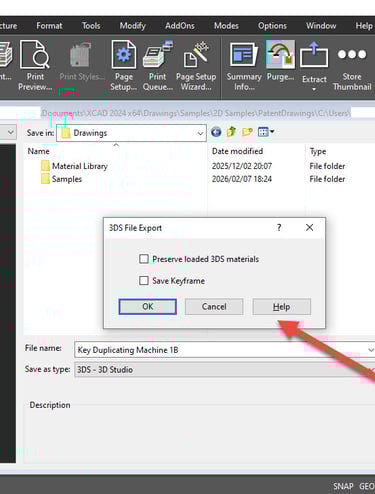Open the Tools menu
The image size is (375, 494).
pos(91,26)
